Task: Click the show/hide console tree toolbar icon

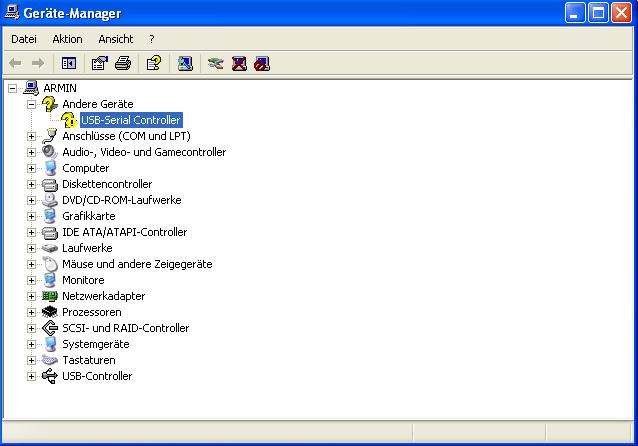Action: (69, 63)
